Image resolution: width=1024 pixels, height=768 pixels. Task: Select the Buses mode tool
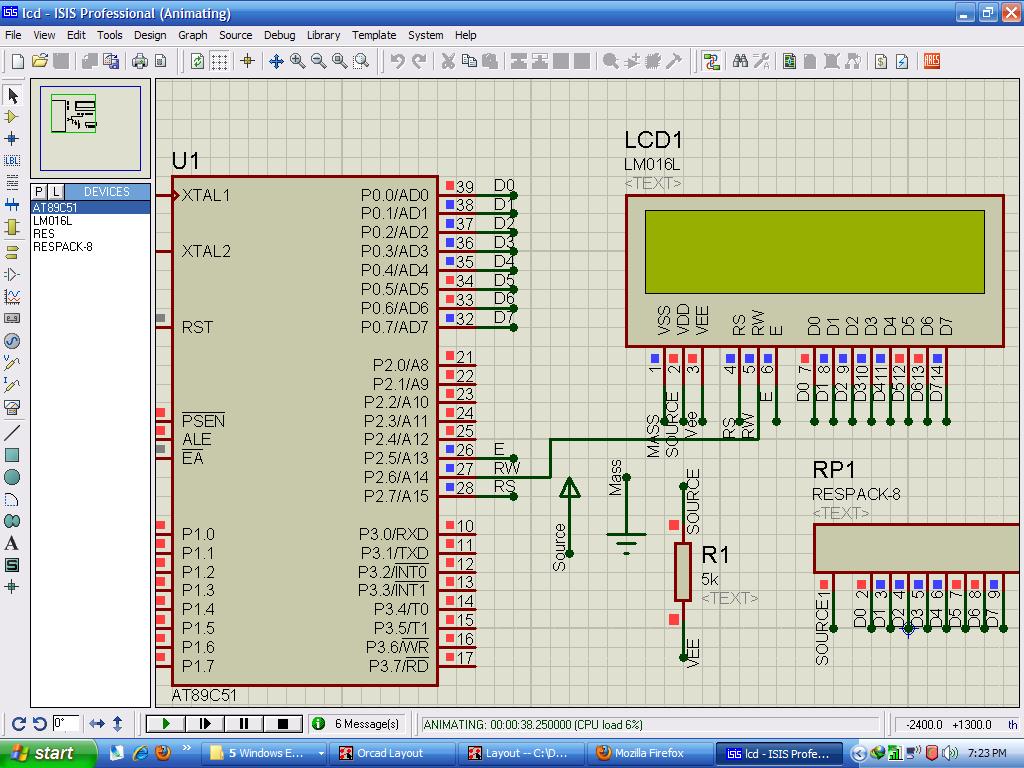12,204
